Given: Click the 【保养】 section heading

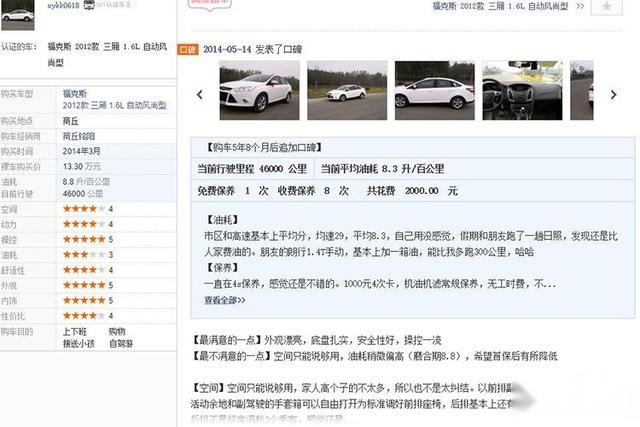Looking at the screenshot, I should click(x=222, y=268).
